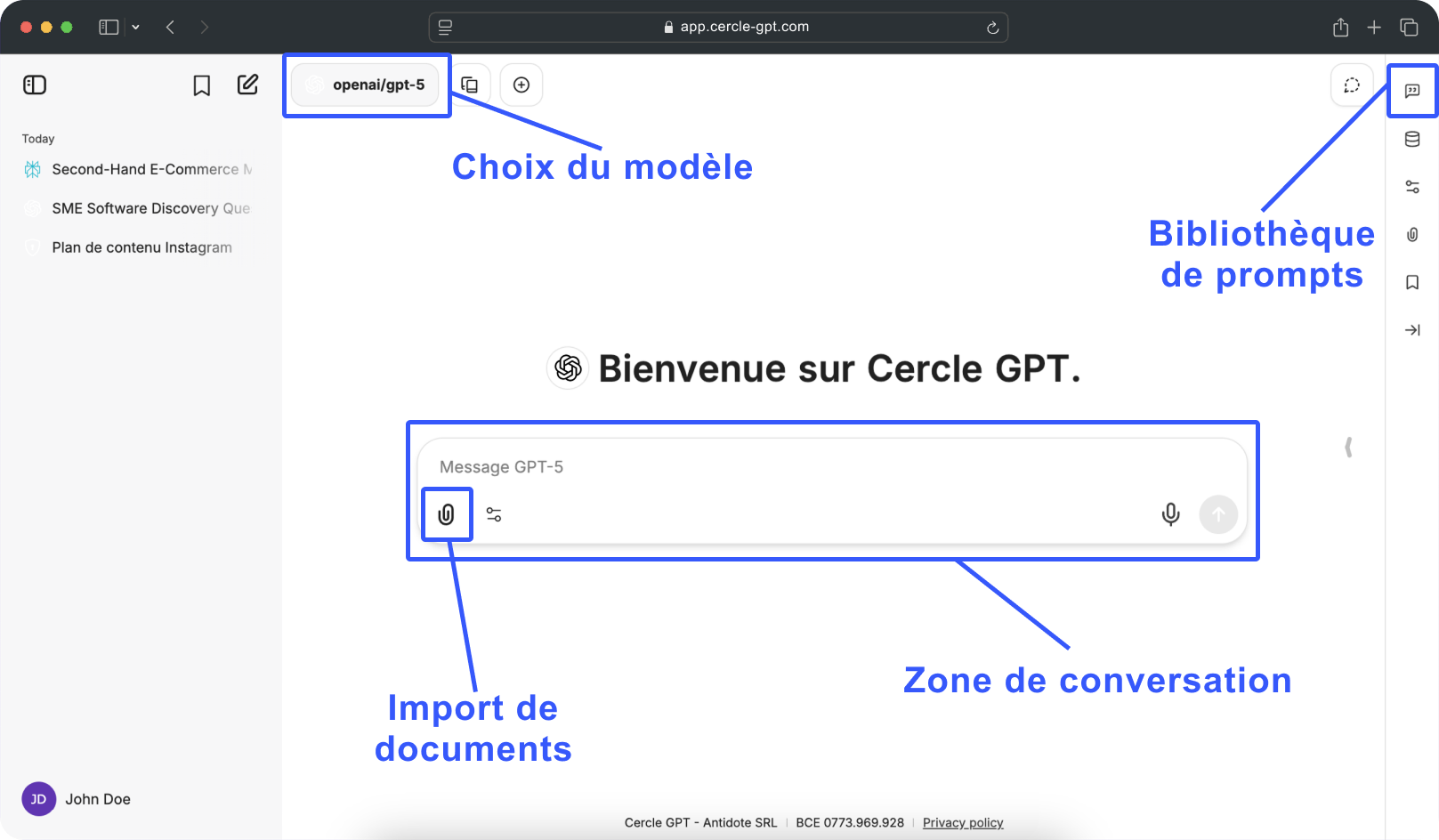Click the dashed chat bubble temporary chat icon
Viewport: 1439px width, 840px height.
click(1352, 85)
